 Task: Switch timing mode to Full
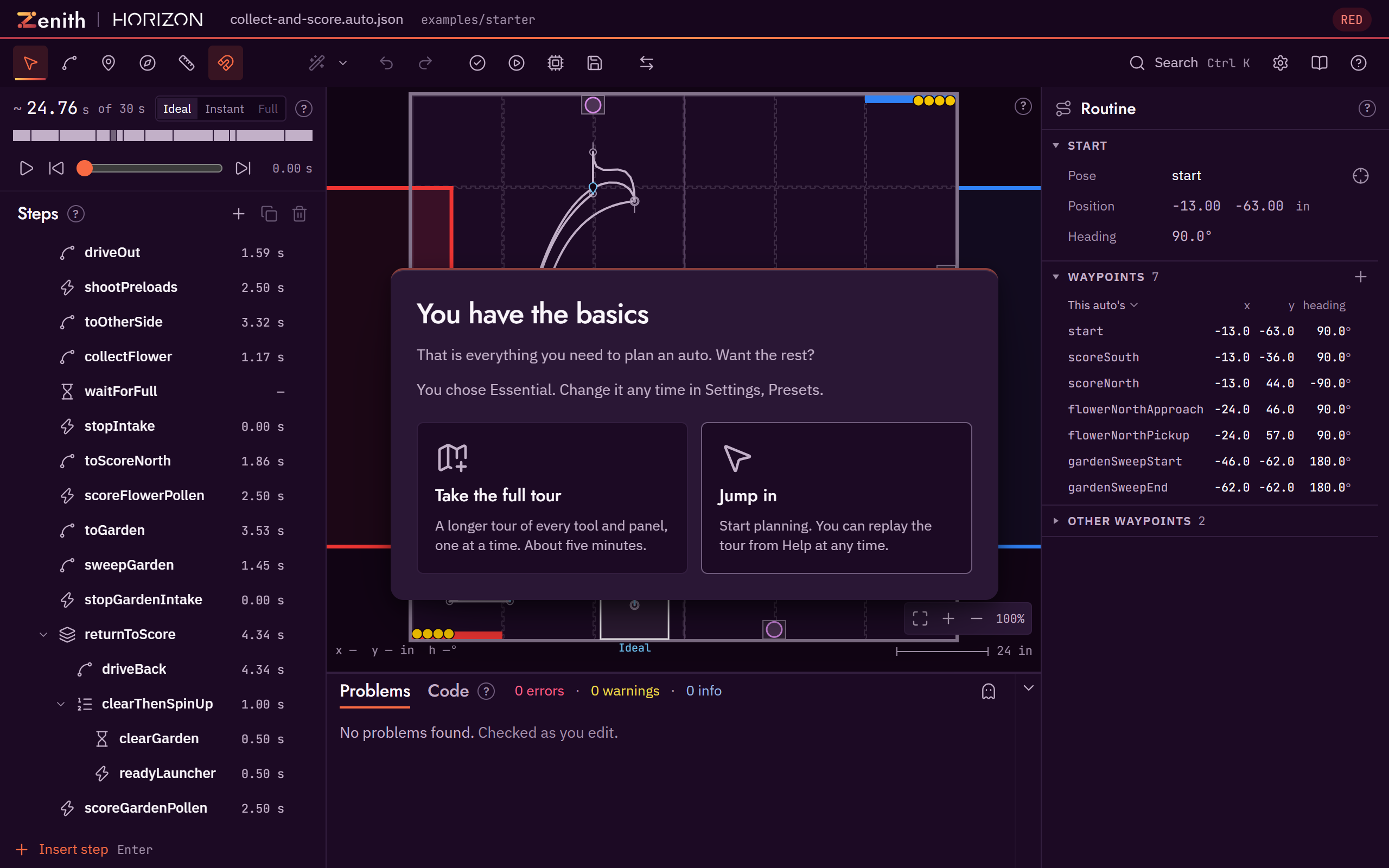pyautogui.click(x=267, y=108)
